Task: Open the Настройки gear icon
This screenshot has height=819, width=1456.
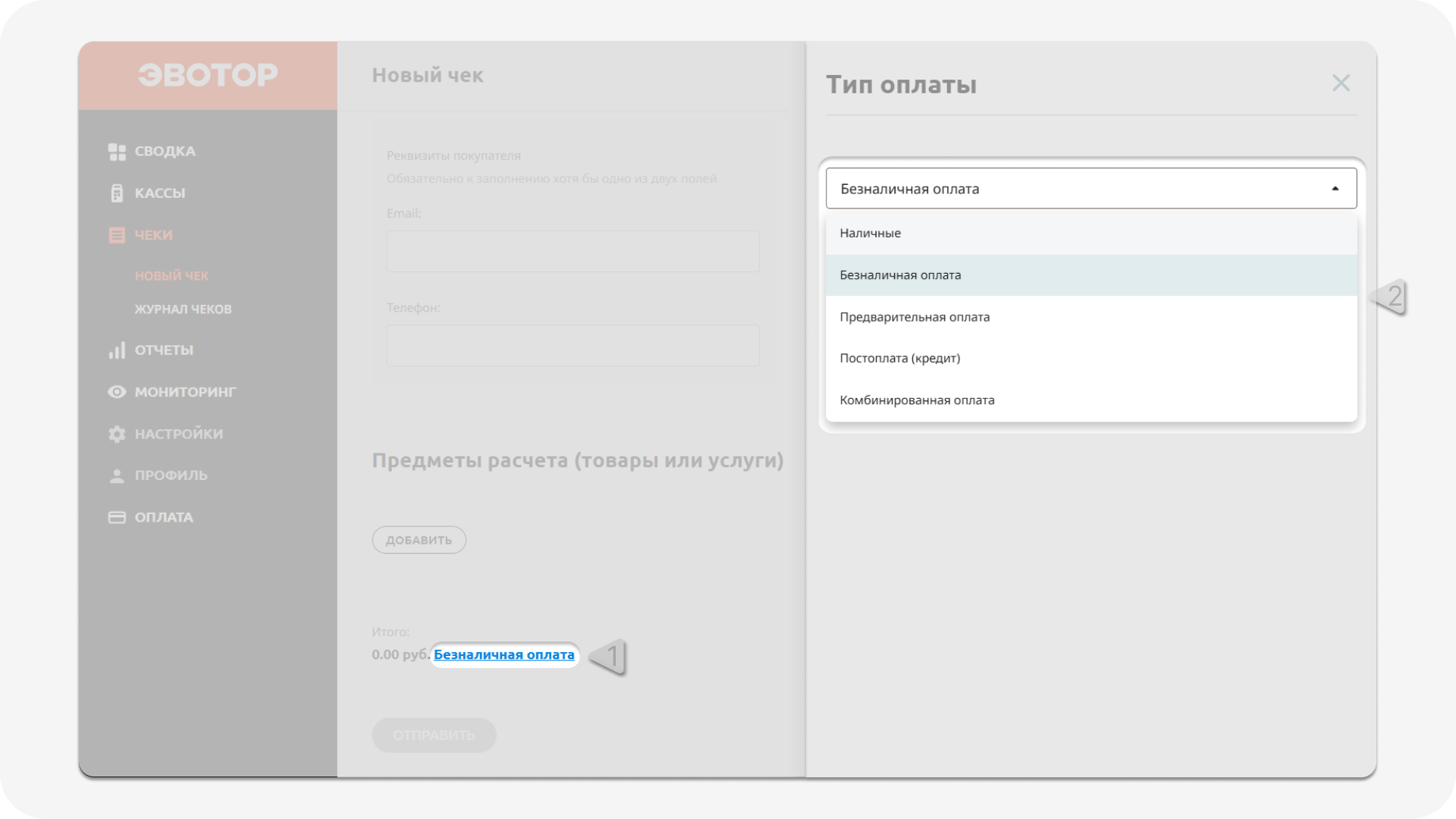Action: pyautogui.click(x=116, y=433)
